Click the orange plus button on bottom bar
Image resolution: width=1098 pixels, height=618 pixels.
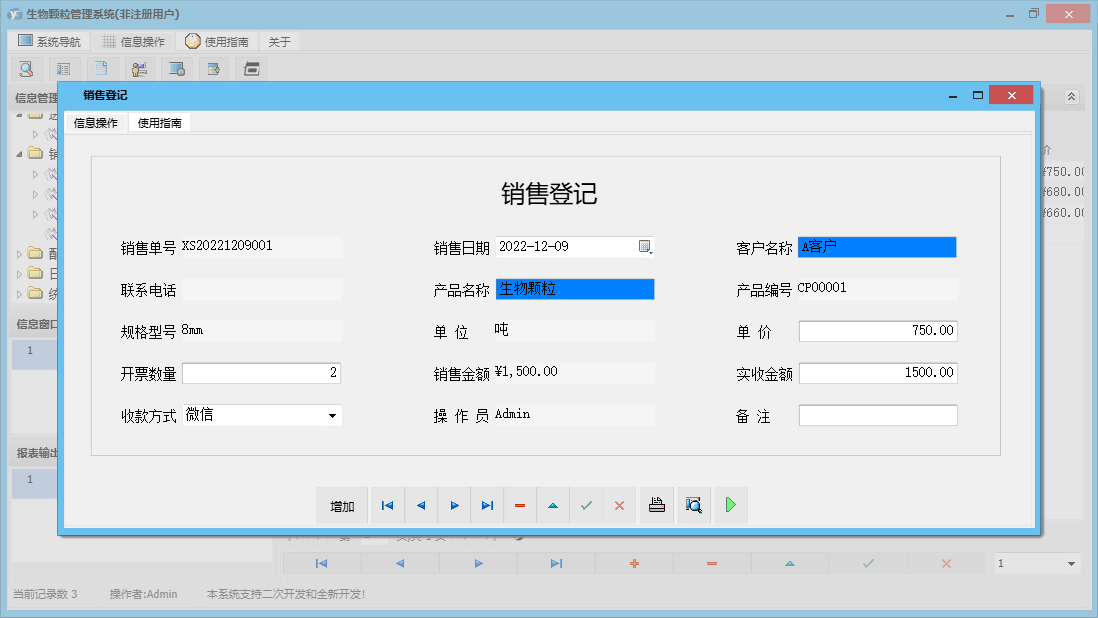click(633, 563)
